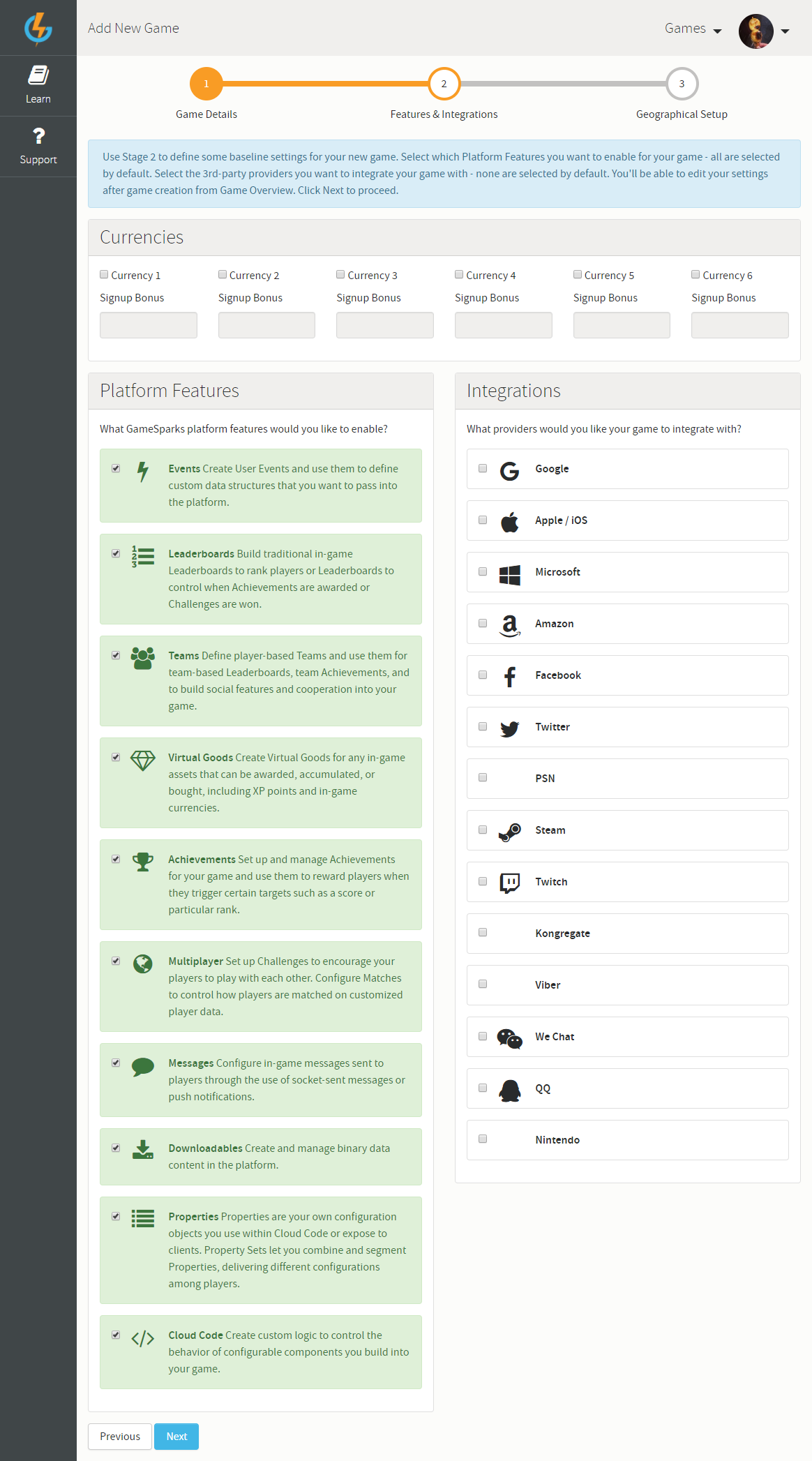
Task: Click the Cloud Code brackets icon
Action: [x=143, y=1338]
